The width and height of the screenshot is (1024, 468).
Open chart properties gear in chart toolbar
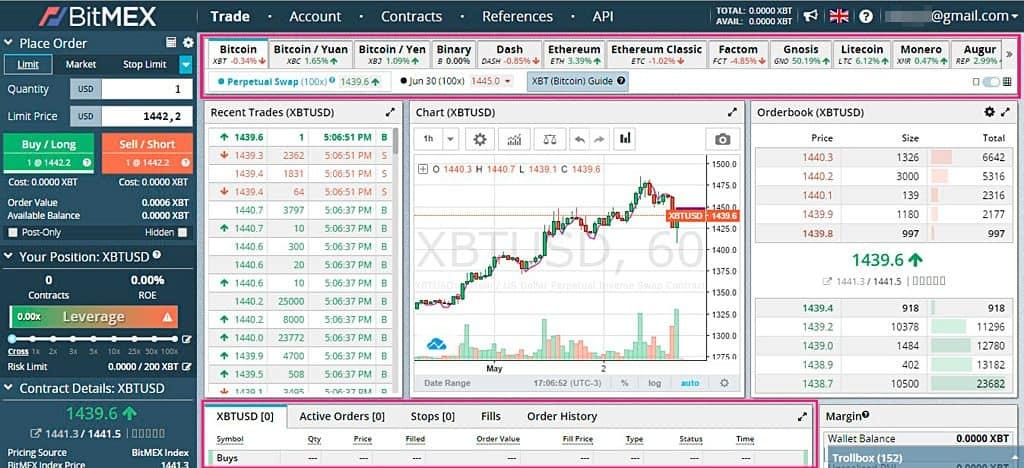click(480, 139)
